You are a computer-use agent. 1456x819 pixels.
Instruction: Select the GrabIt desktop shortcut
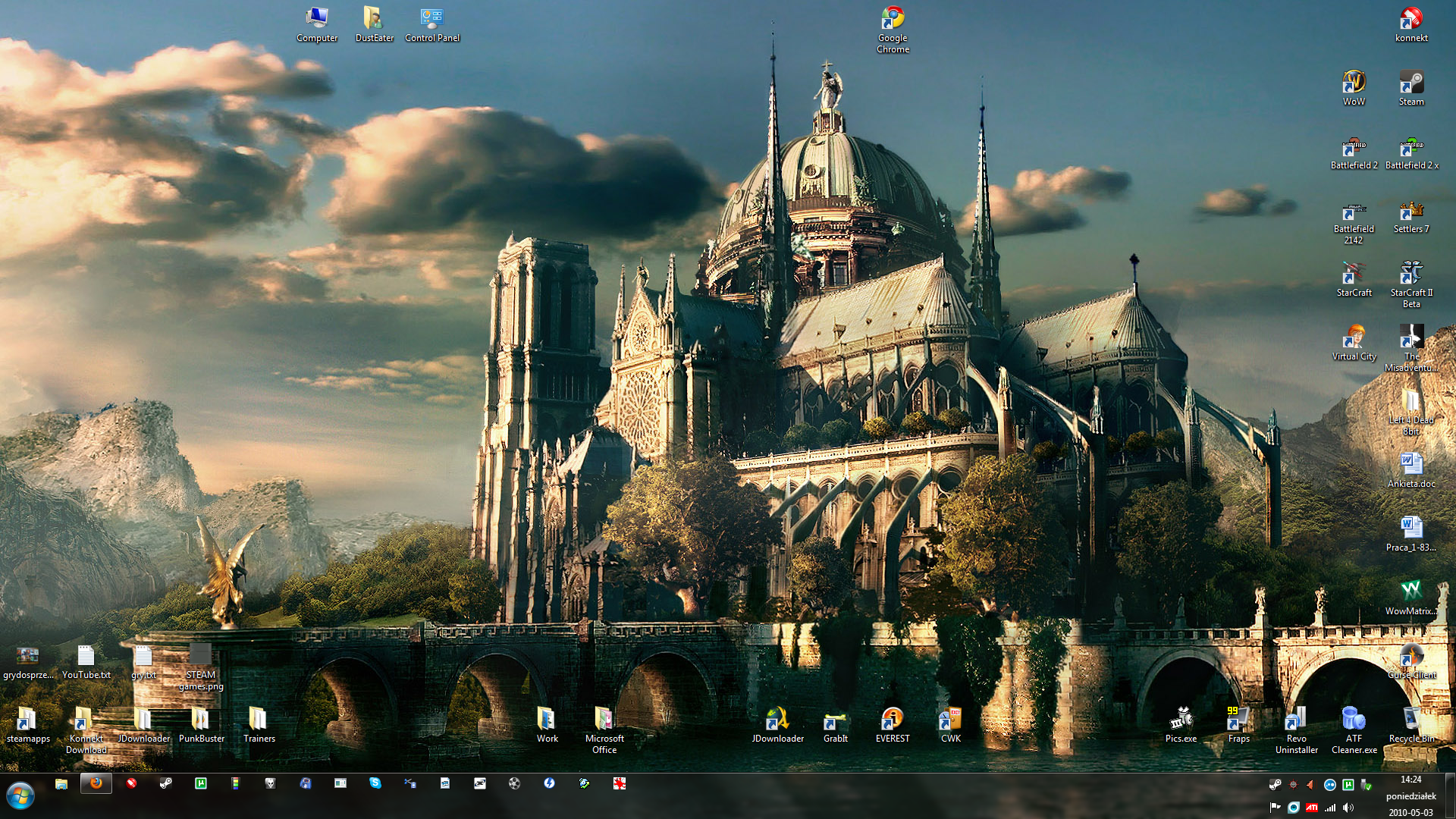pos(835,725)
